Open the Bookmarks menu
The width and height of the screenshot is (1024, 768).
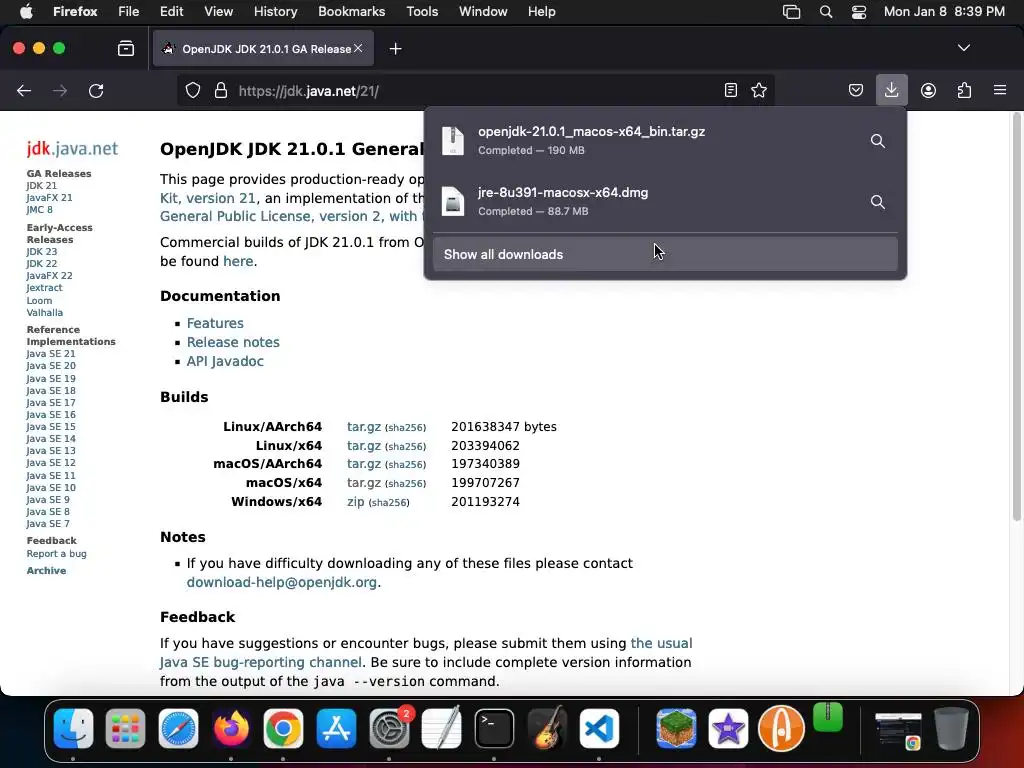click(351, 12)
